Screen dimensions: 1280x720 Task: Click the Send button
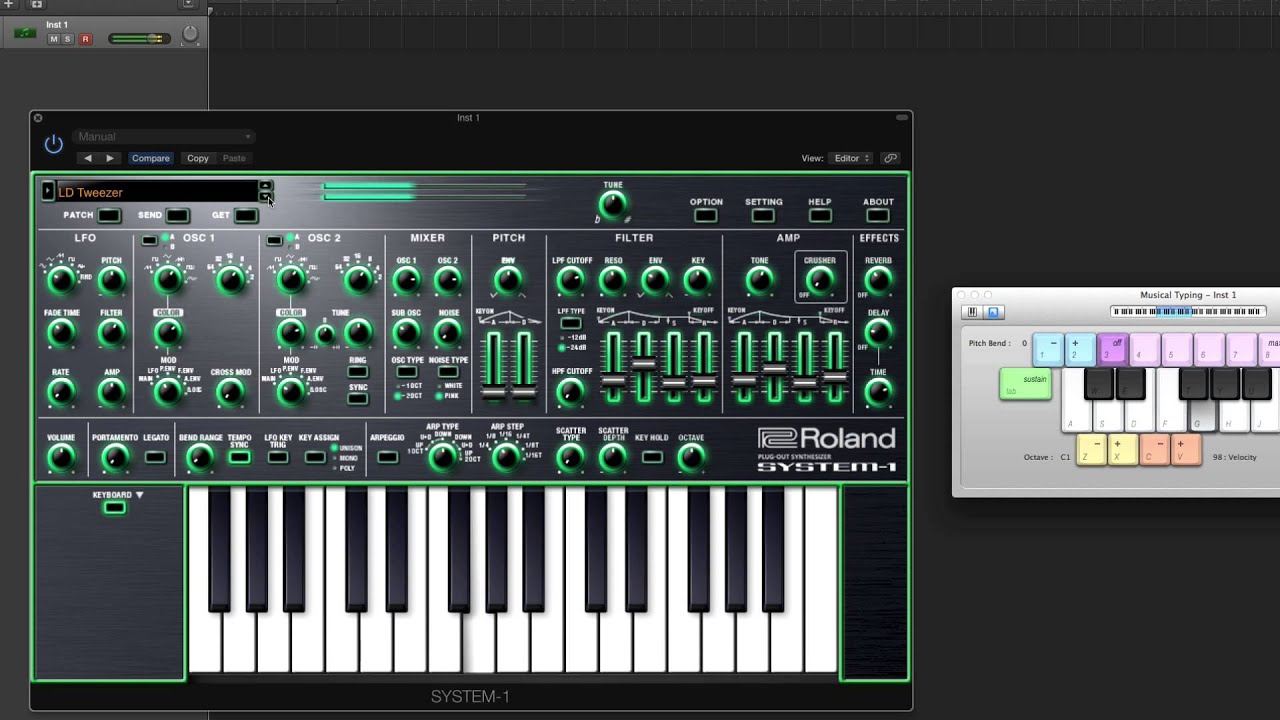tap(177, 215)
